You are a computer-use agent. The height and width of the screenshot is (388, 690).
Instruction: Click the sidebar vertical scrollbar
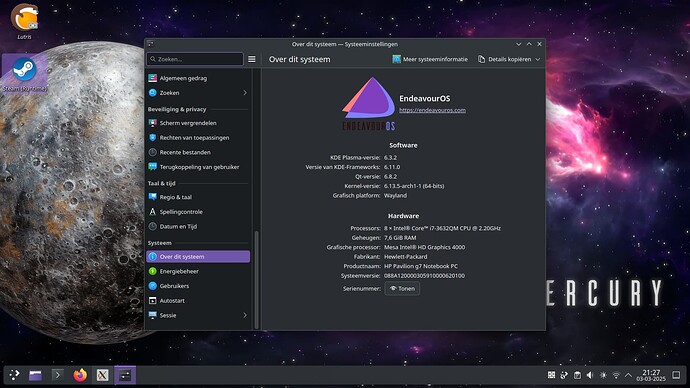tap(257, 280)
